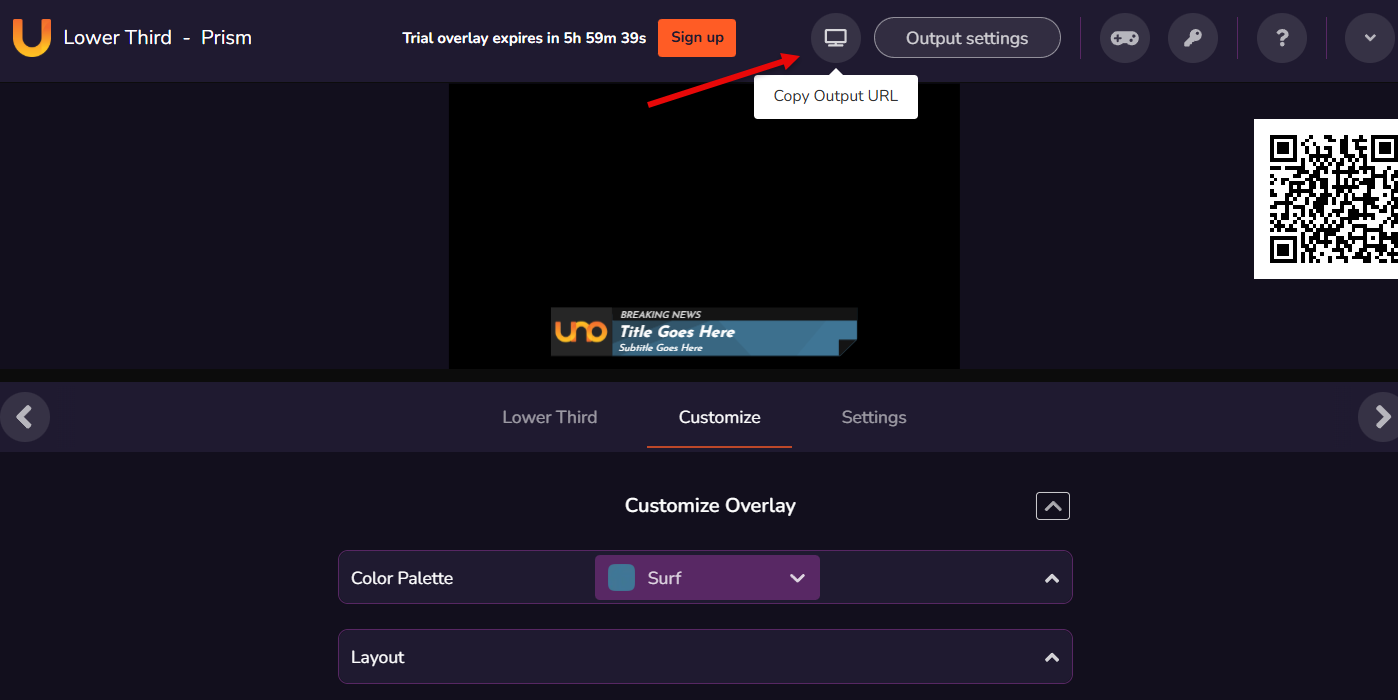Image resolution: width=1398 pixels, height=700 pixels.
Task: Open the gamepad control icon
Action: pyautogui.click(x=1125, y=38)
